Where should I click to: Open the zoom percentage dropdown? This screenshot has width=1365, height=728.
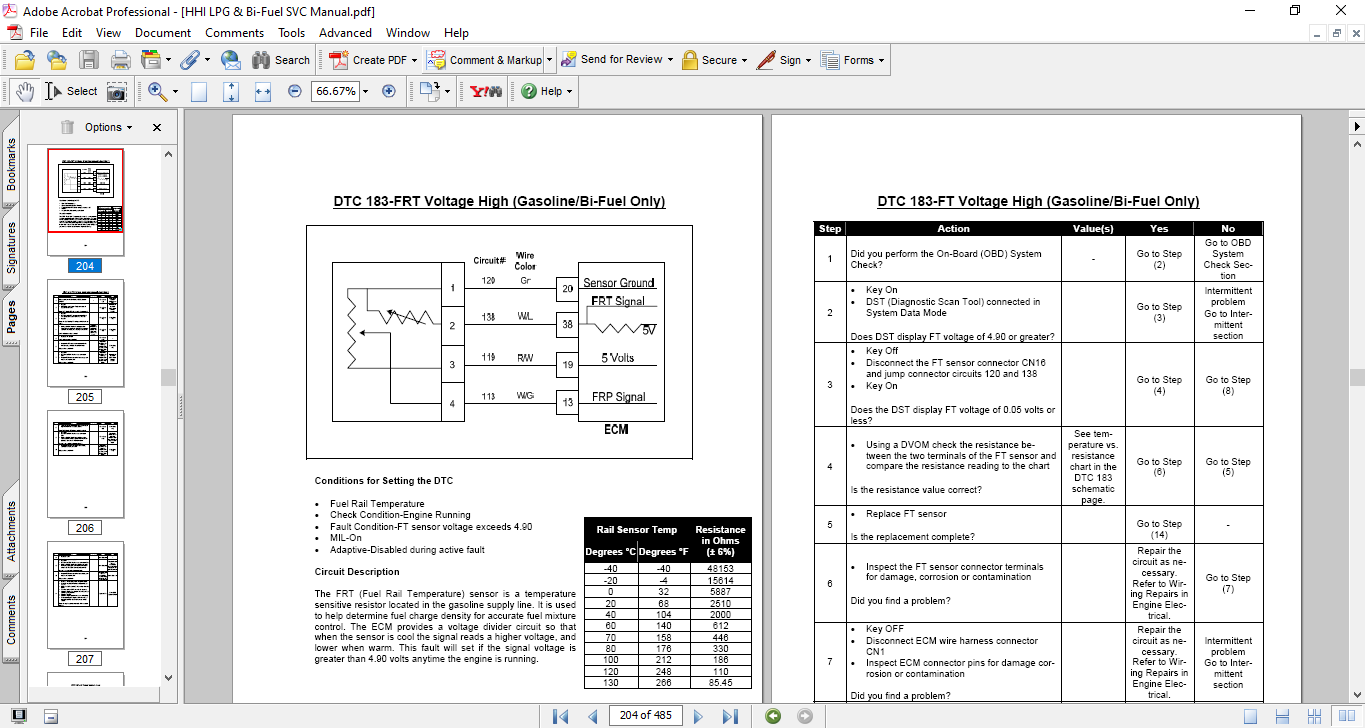click(365, 91)
